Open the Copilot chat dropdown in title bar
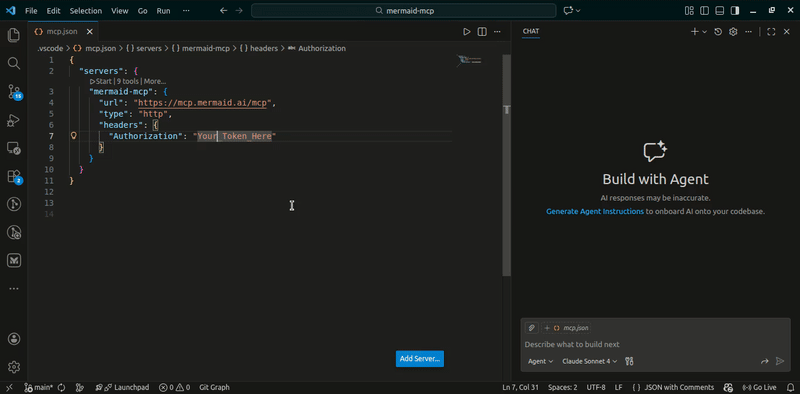This screenshot has height=394, width=800. tap(572, 10)
